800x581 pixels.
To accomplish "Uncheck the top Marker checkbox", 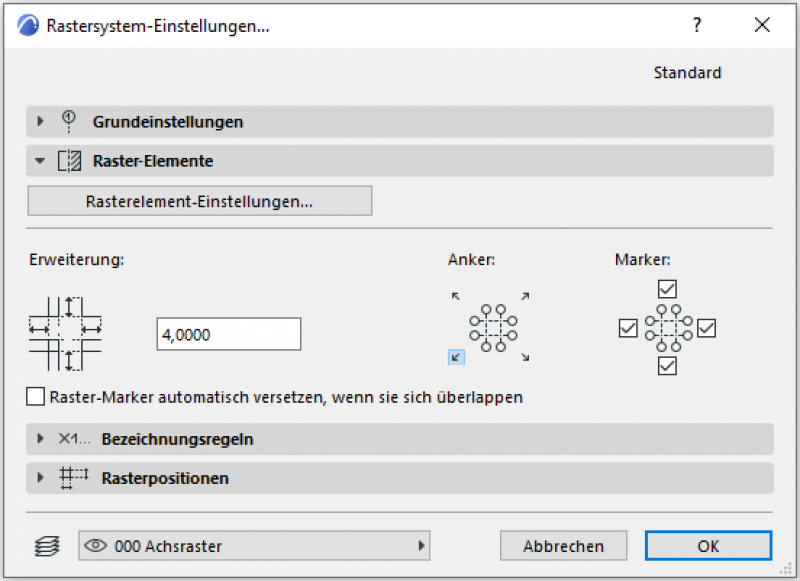I will click(x=668, y=289).
